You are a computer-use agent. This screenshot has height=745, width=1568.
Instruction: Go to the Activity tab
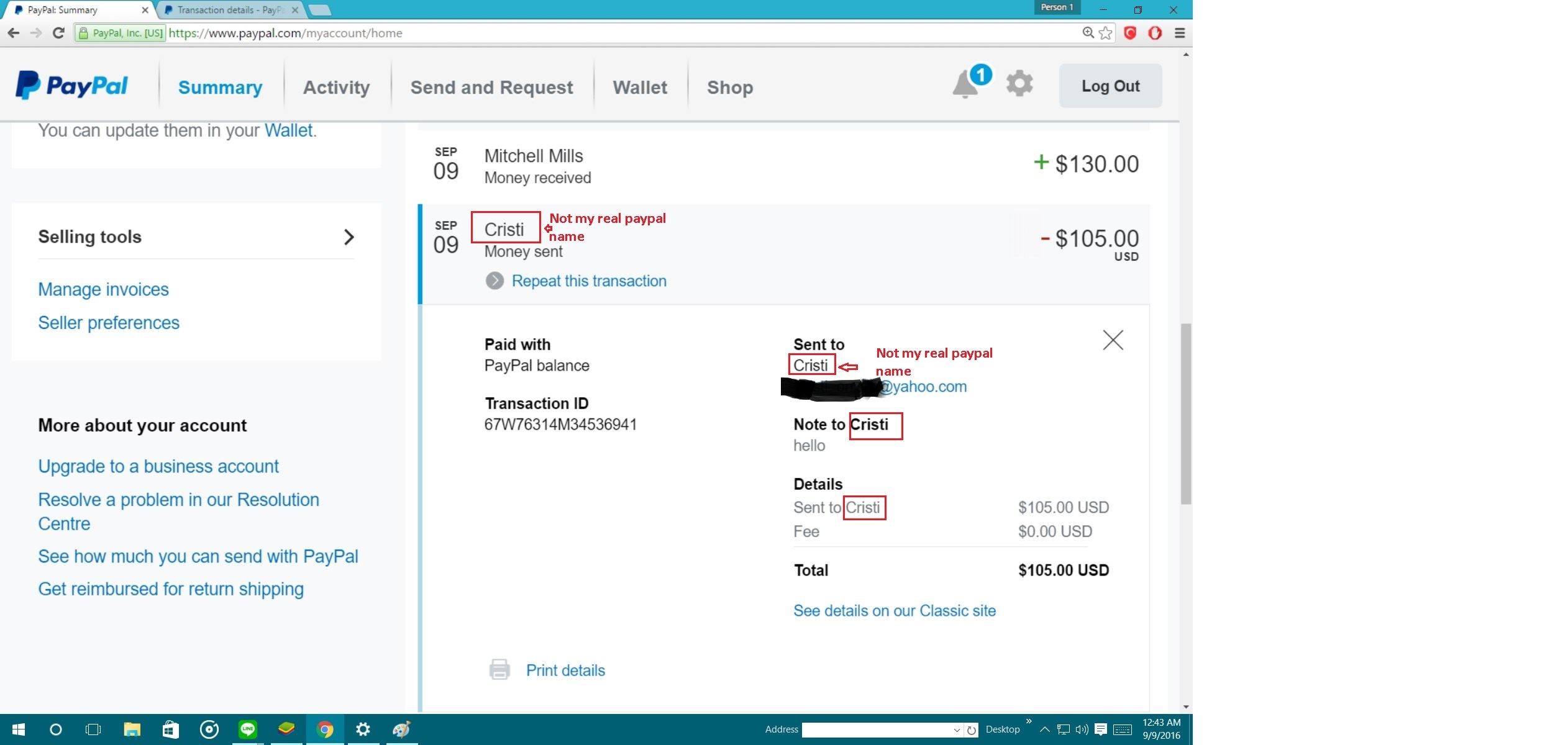click(x=336, y=87)
